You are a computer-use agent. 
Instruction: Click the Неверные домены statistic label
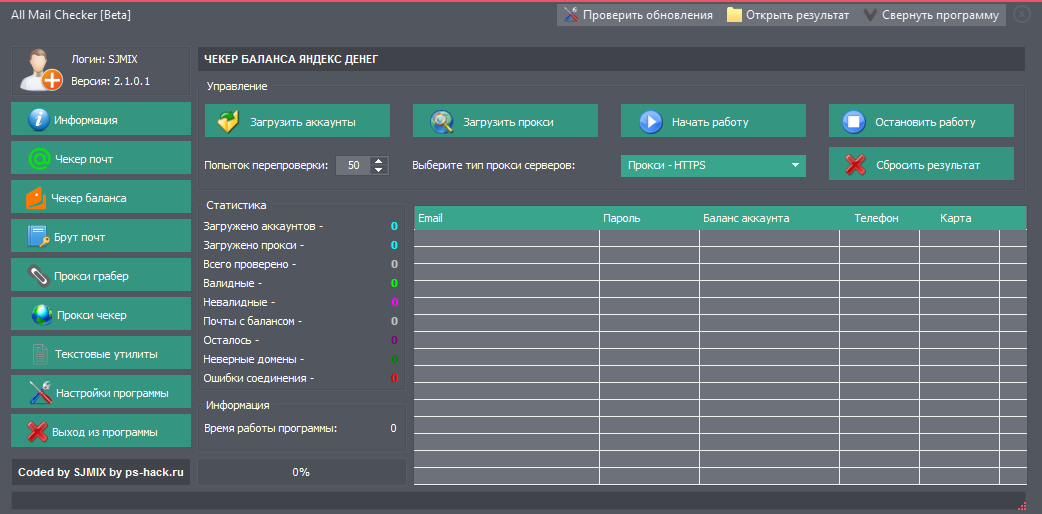254,359
